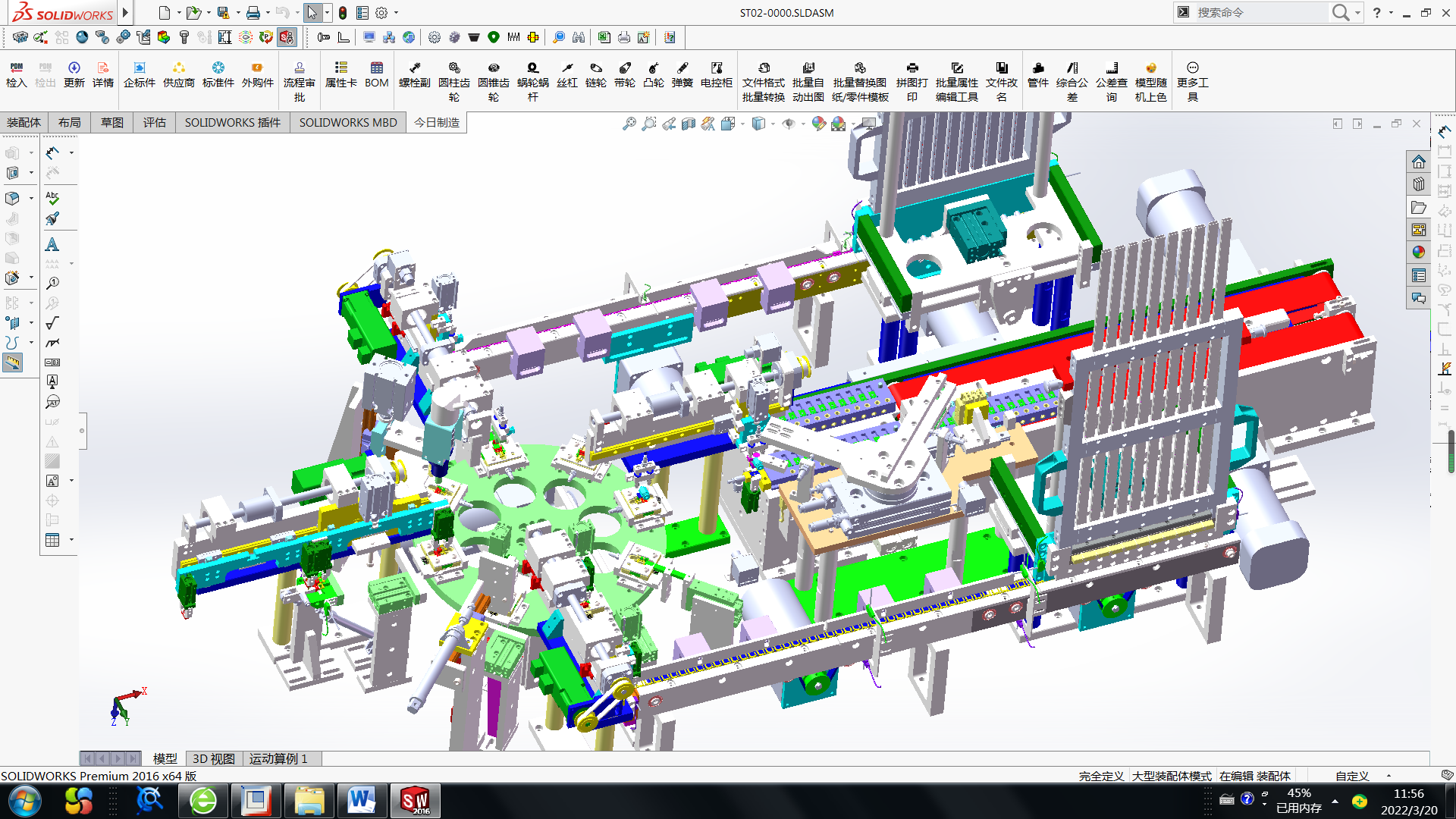The height and width of the screenshot is (819, 1456).
Task: Open the 详情 details tool
Action: (103, 74)
